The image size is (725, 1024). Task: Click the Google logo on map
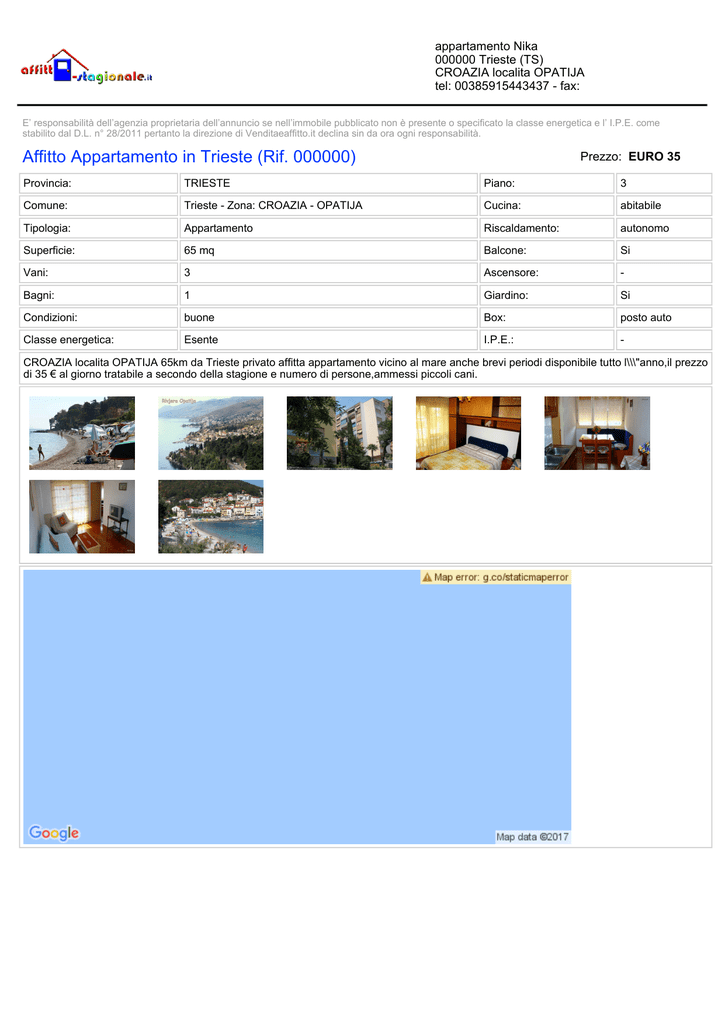(54, 833)
